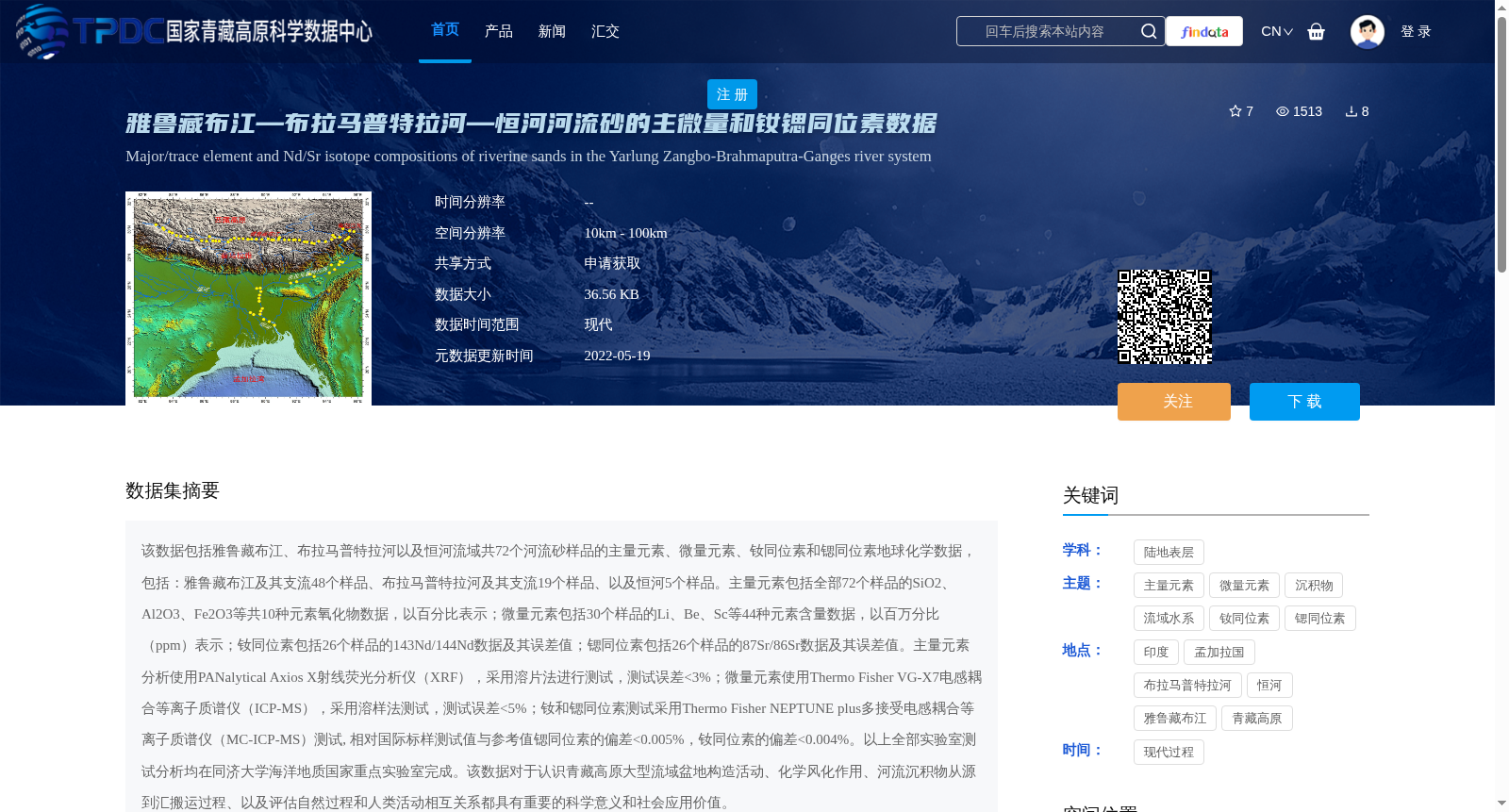
Task: Open the TPDC logo homepage link
Action: click(x=193, y=31)
